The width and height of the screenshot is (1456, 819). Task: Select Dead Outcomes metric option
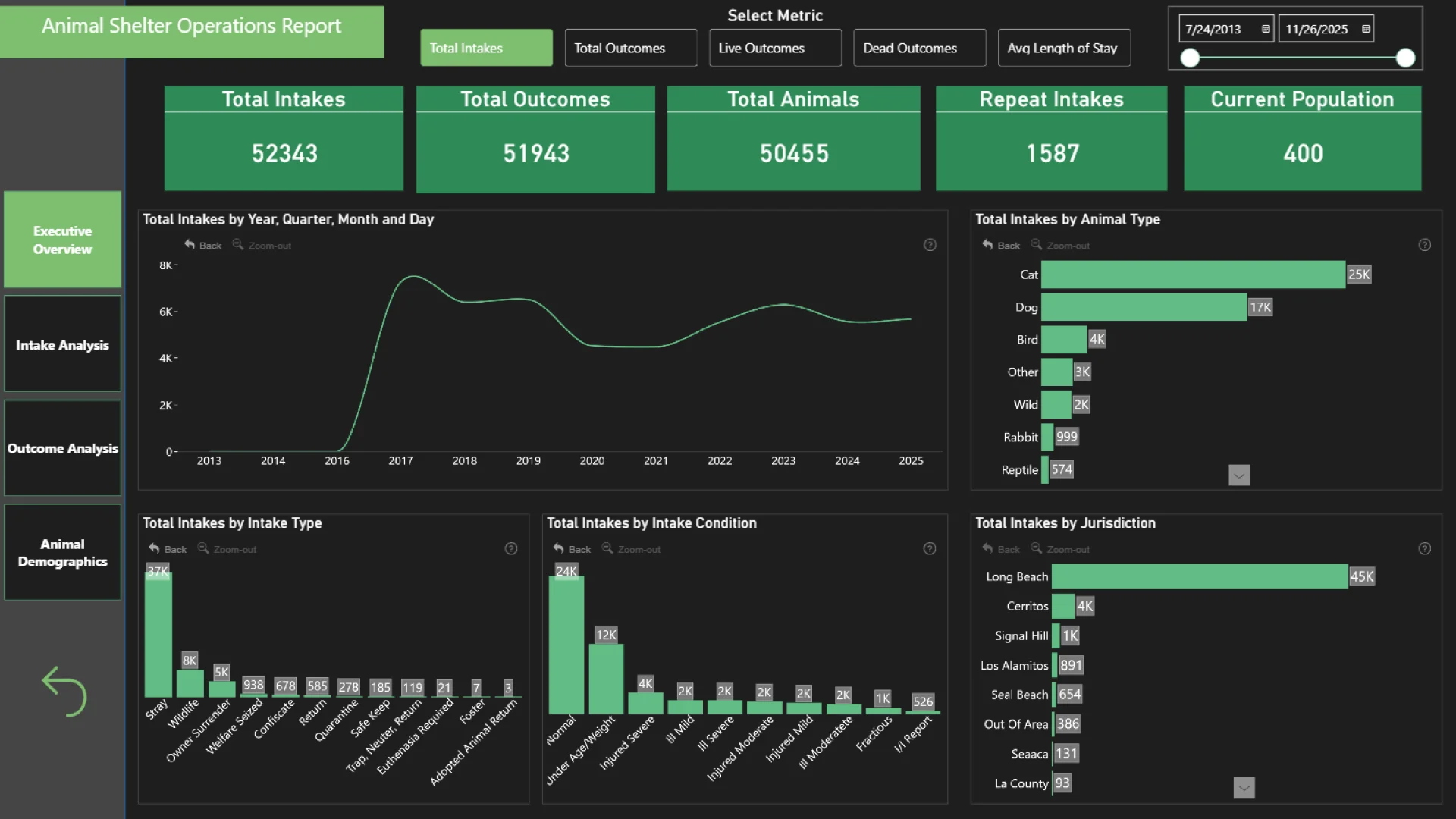919,48
